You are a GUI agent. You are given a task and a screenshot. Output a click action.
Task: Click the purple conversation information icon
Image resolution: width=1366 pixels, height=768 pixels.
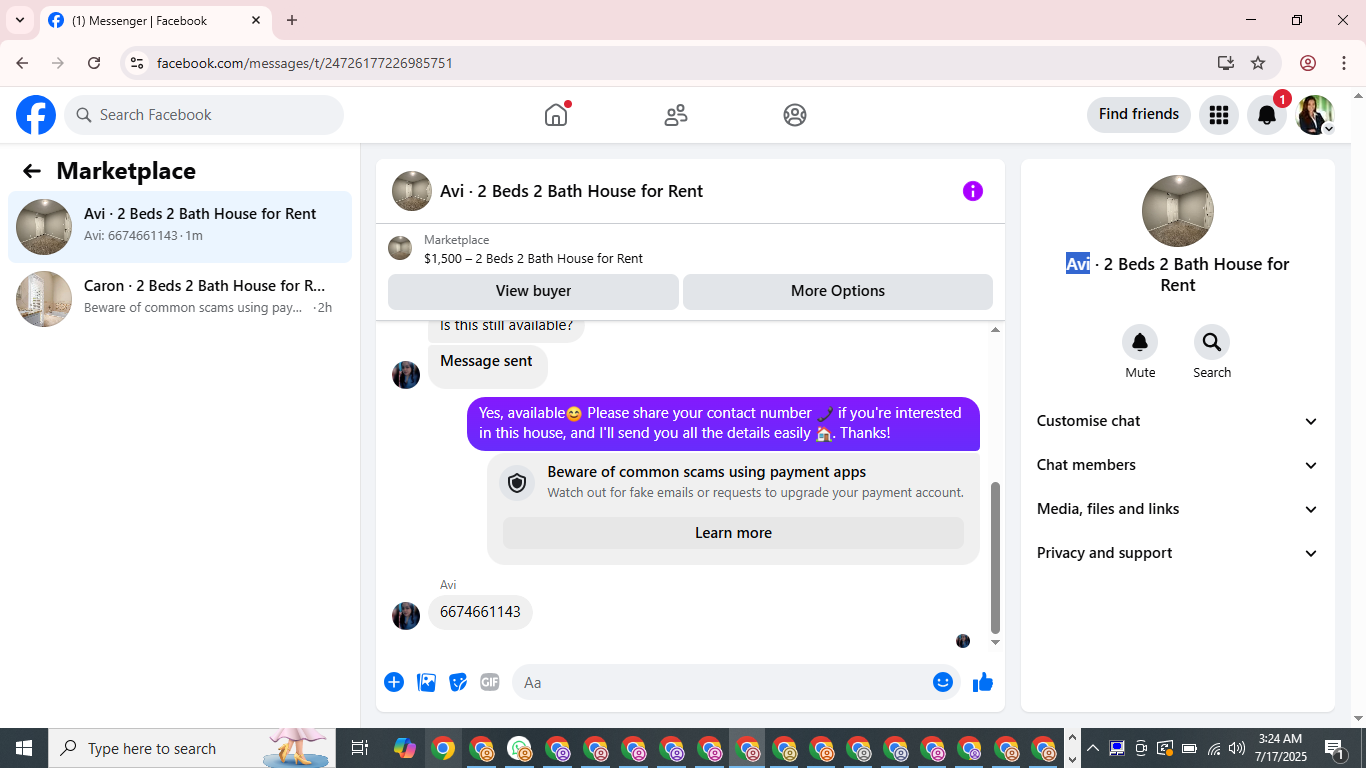pos(973,191)
